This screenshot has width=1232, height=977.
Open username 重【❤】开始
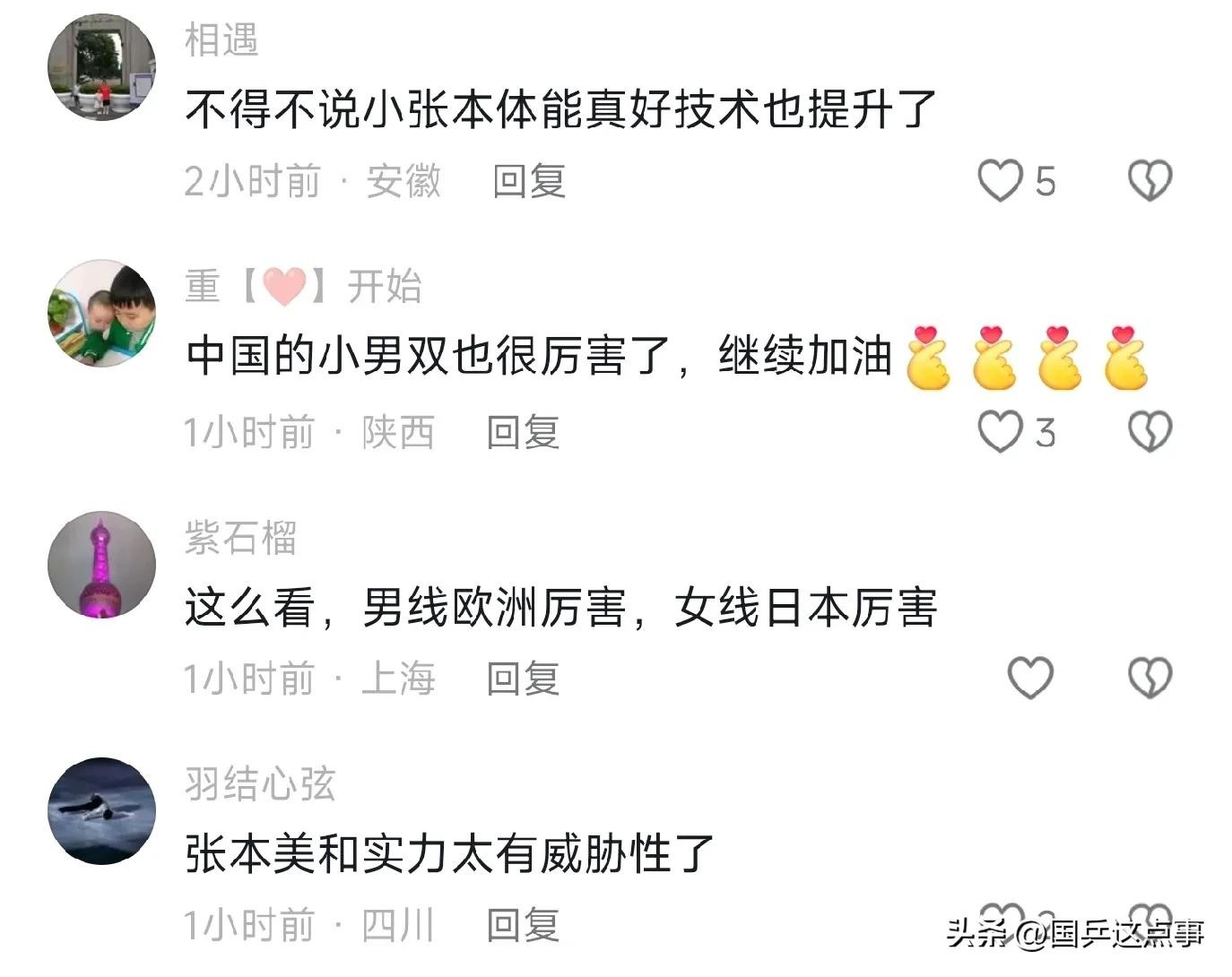[x=303, y=287]
